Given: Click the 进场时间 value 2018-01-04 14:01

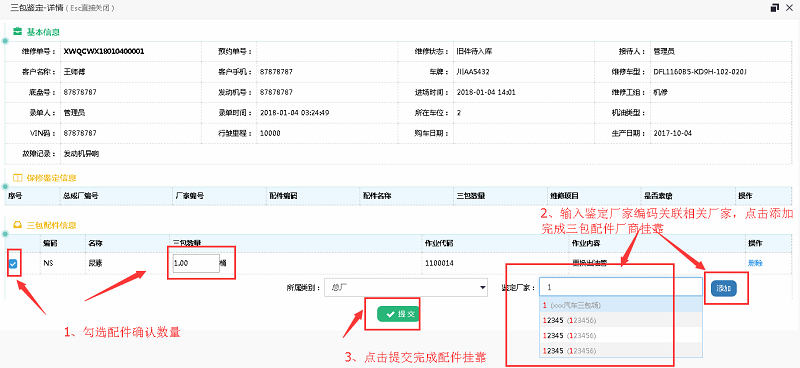Looking at the screenshot, I should [x=486, y=92].
